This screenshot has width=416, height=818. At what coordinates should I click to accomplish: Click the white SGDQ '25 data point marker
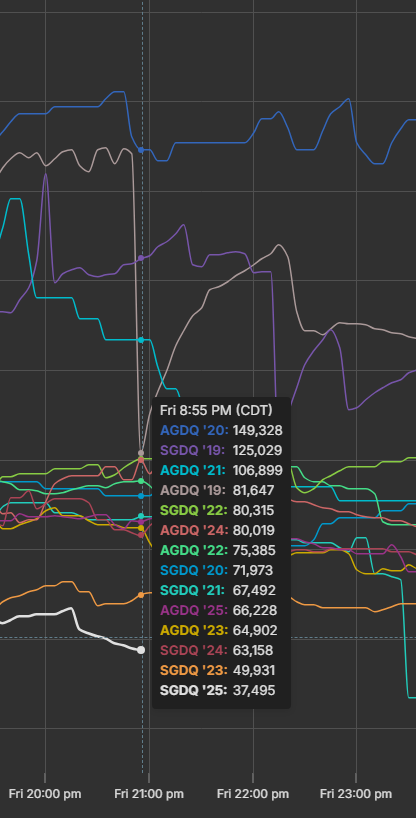141,649
